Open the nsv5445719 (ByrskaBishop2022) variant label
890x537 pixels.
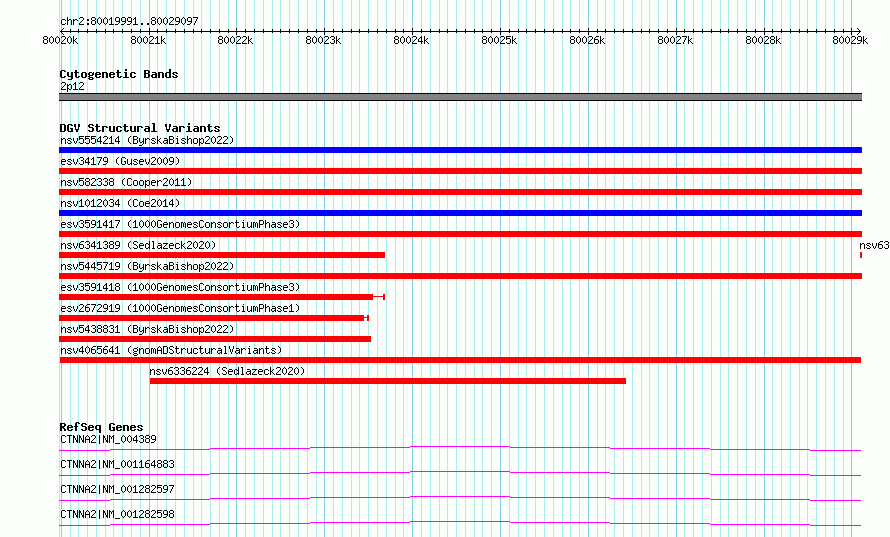point(147,266)
